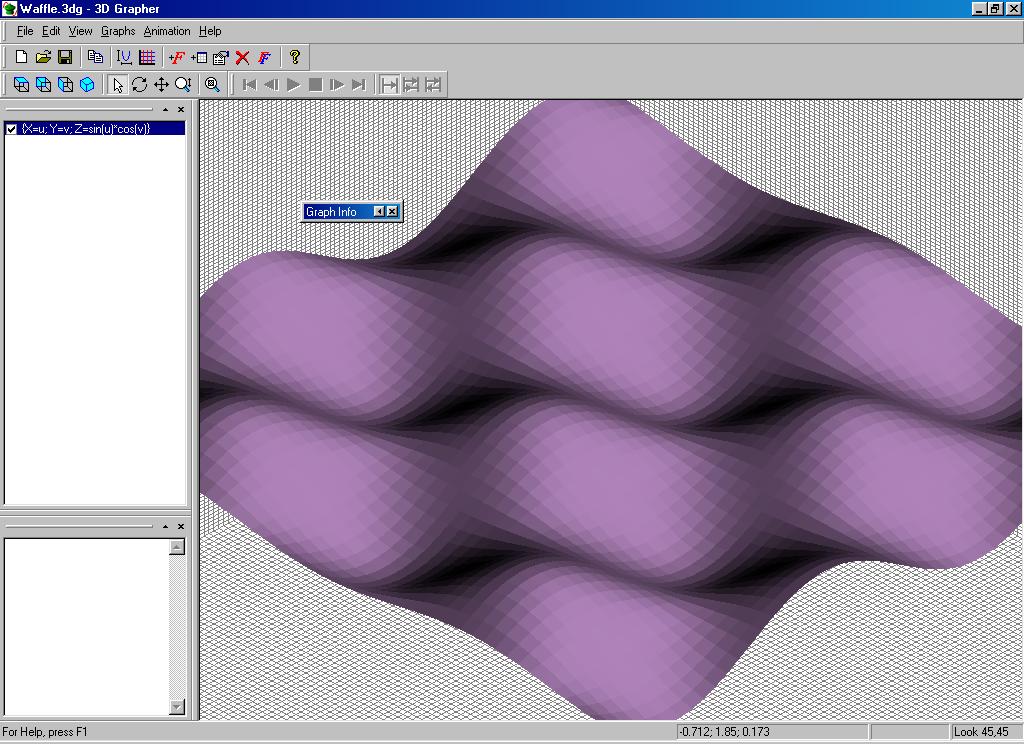The height and width of the screenshot is (744, 1024).
Task: Close the lower info pane
Action: 181,526
